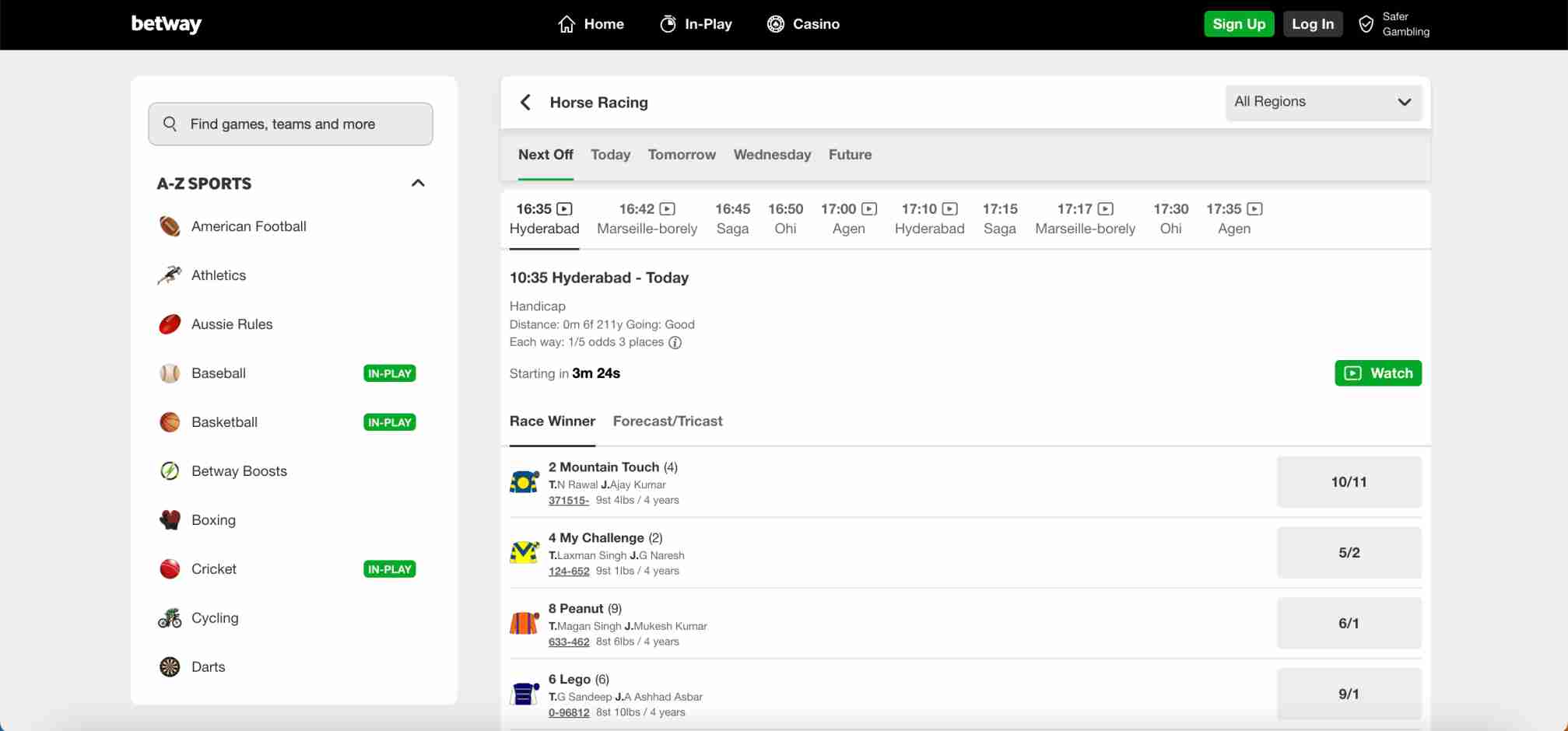Pick My Challenge at 5/2 odds

coord(1349,553)
